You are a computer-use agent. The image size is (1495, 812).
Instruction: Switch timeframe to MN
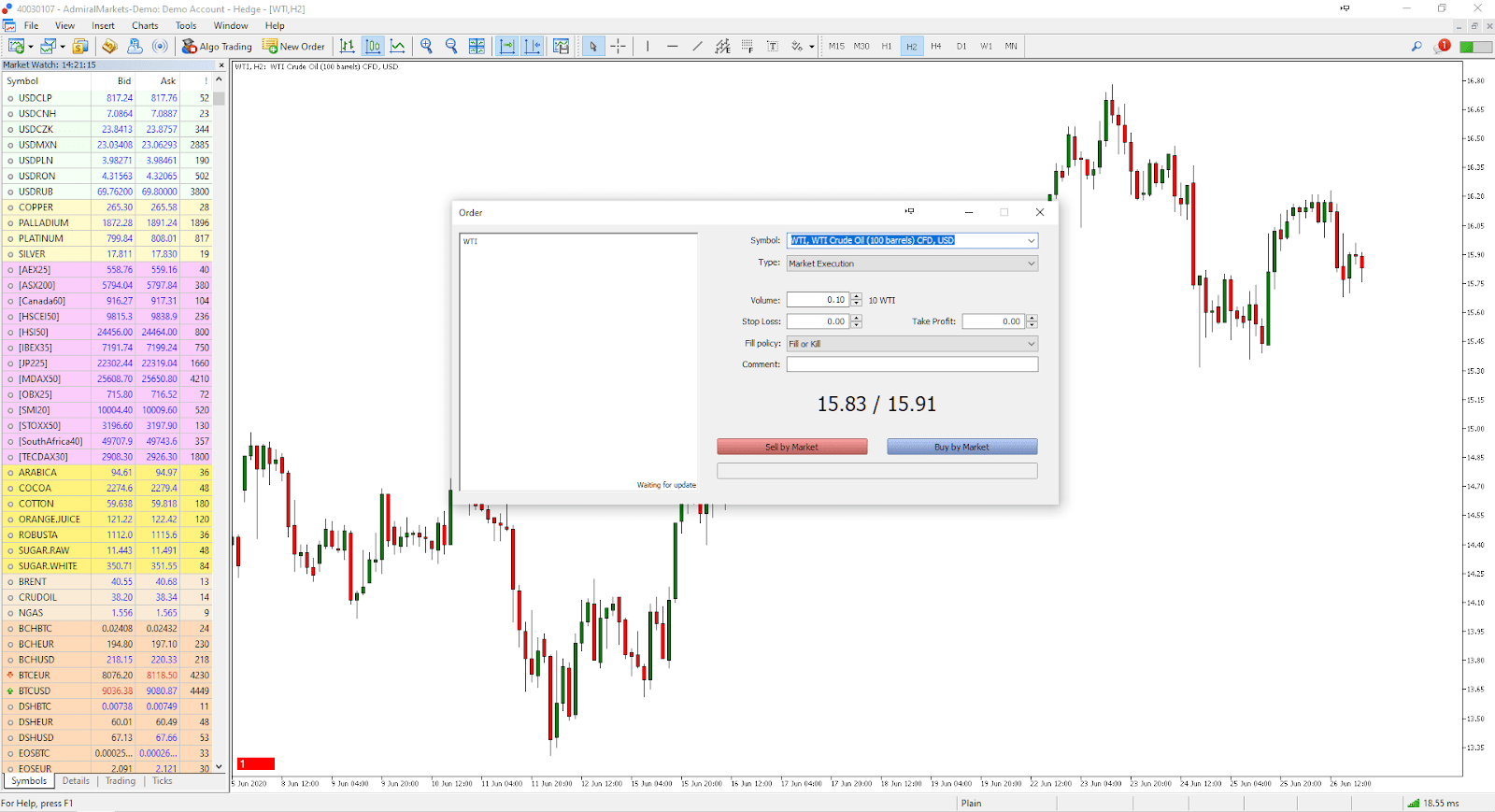pyautogui.click(x=1011, y=46)
